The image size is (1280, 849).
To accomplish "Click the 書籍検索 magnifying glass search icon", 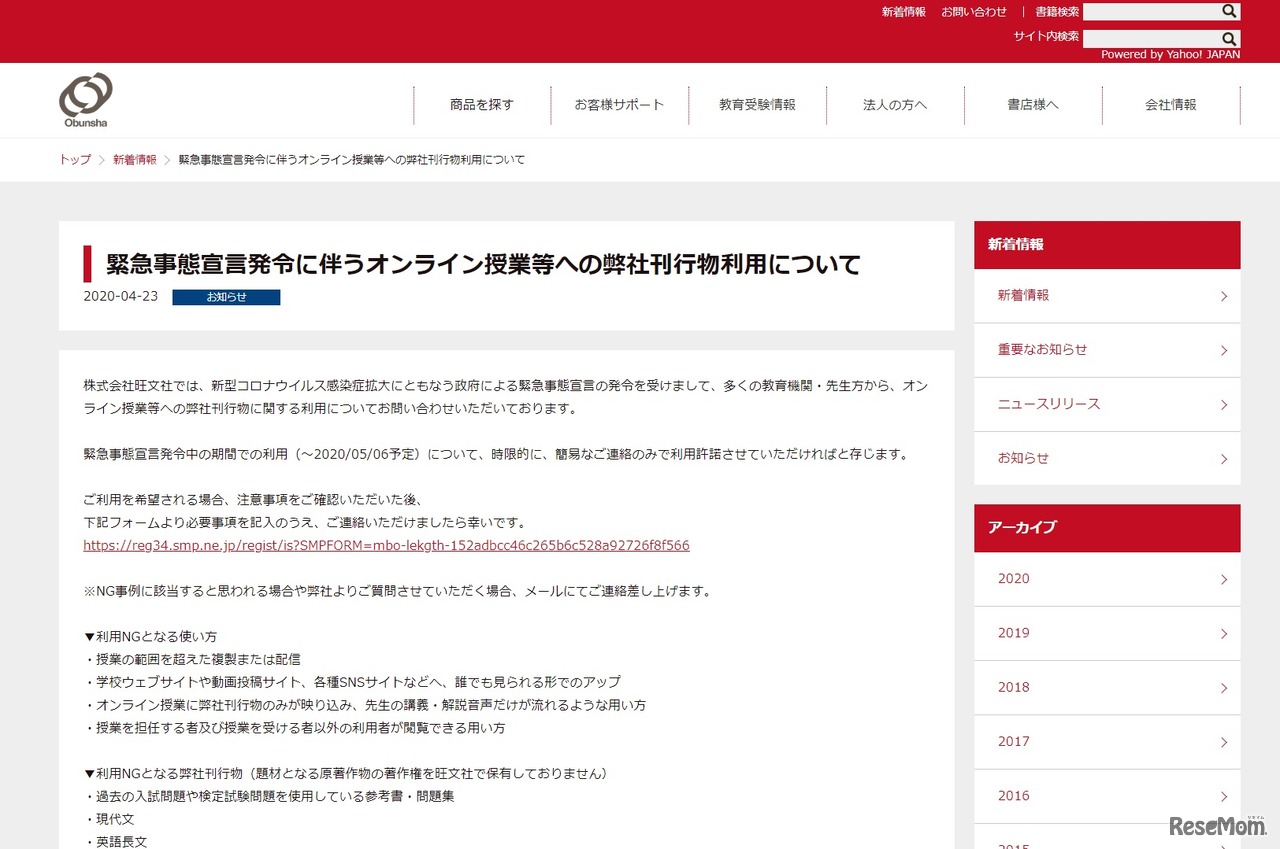I will click(x=1228, y=11).
